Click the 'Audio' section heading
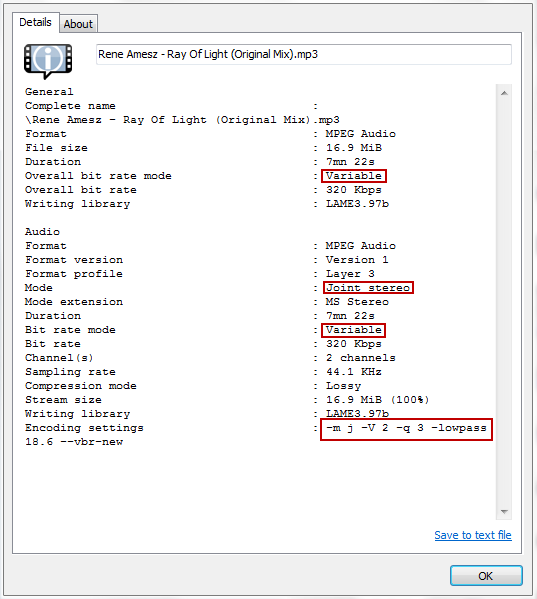This screenshot has width=537, height=599. 42,232
